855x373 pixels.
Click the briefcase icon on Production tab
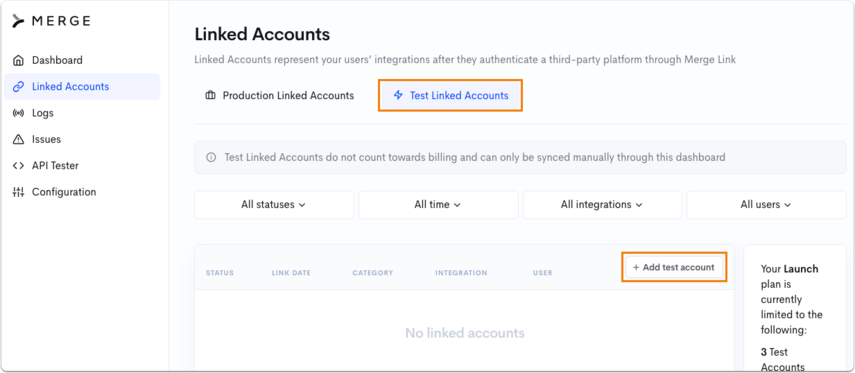coord(210,95)
